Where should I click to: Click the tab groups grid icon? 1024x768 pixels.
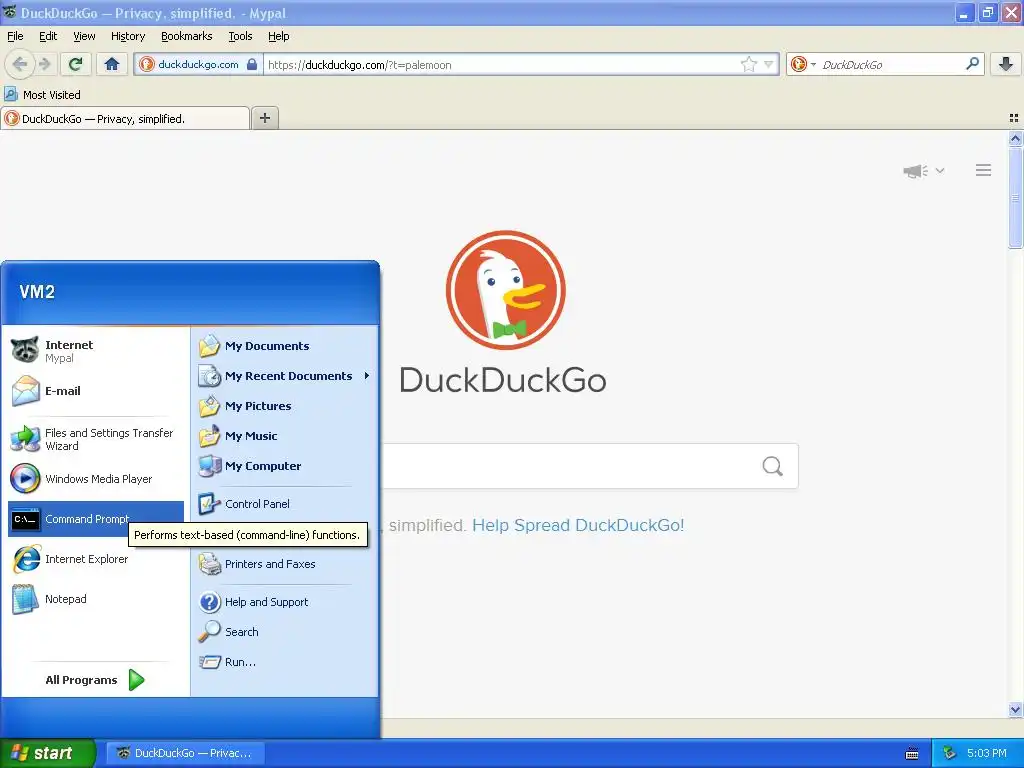1014,118
